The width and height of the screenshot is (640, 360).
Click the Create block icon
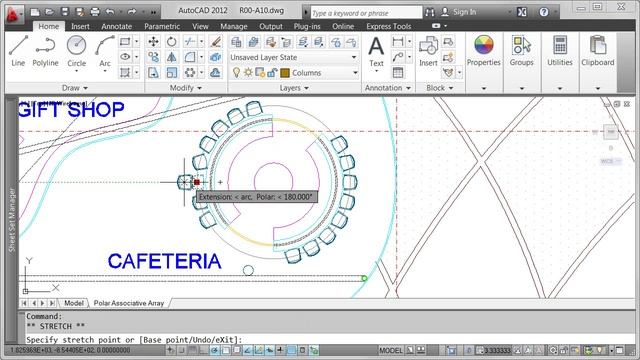tap(448, 42)
